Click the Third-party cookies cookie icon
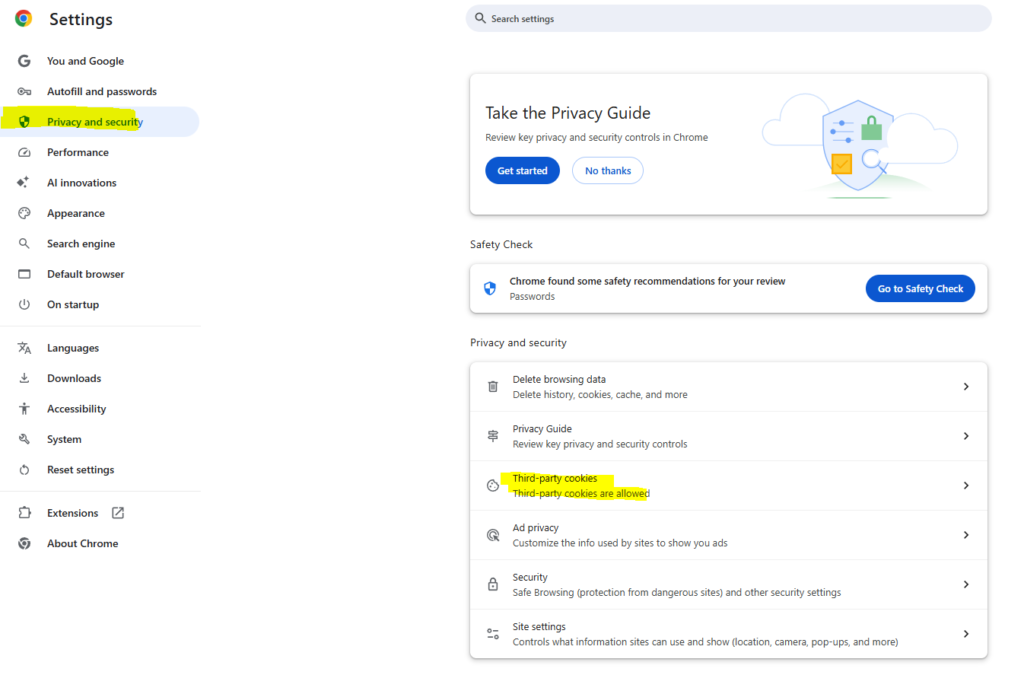Screen dimensions: 1024x675 (x=493, y=485)
